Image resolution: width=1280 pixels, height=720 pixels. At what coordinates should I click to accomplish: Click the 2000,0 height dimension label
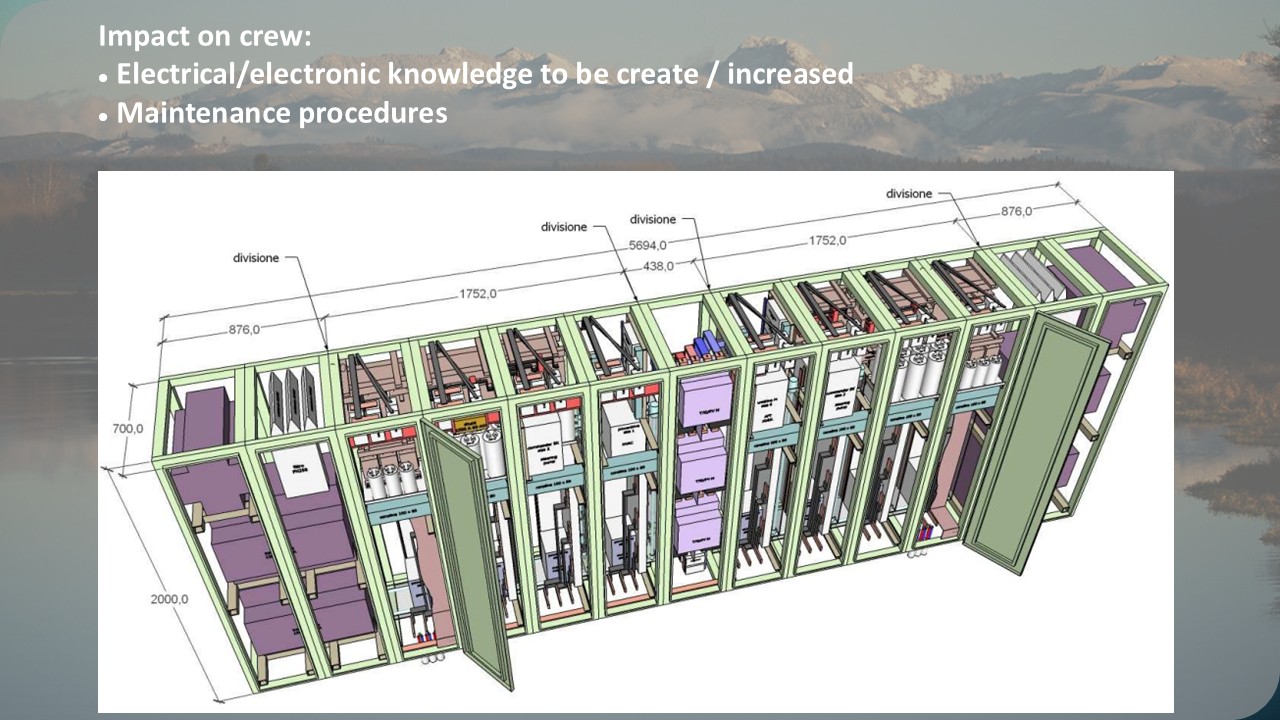click(169, 599)
